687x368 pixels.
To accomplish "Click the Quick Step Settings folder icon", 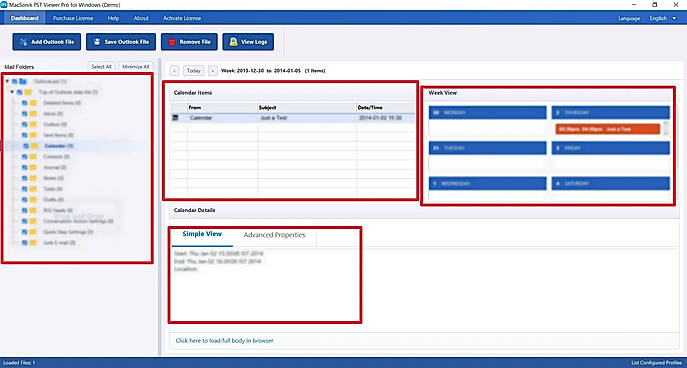I will pyautogui.click(x=33, y=232).
